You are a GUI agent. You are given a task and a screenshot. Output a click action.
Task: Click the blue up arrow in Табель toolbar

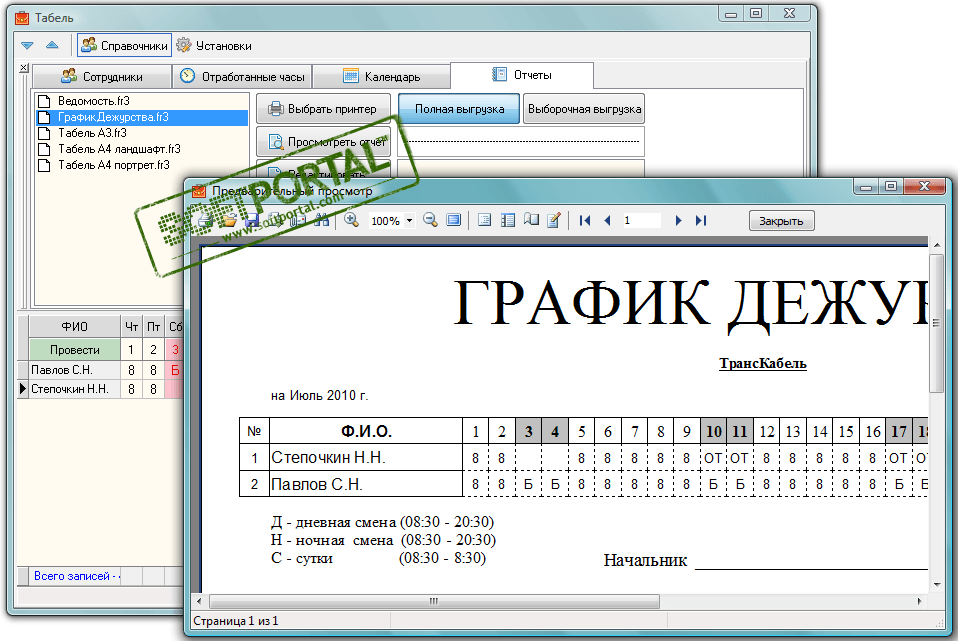pyautogui.click(x=52, y=45)
